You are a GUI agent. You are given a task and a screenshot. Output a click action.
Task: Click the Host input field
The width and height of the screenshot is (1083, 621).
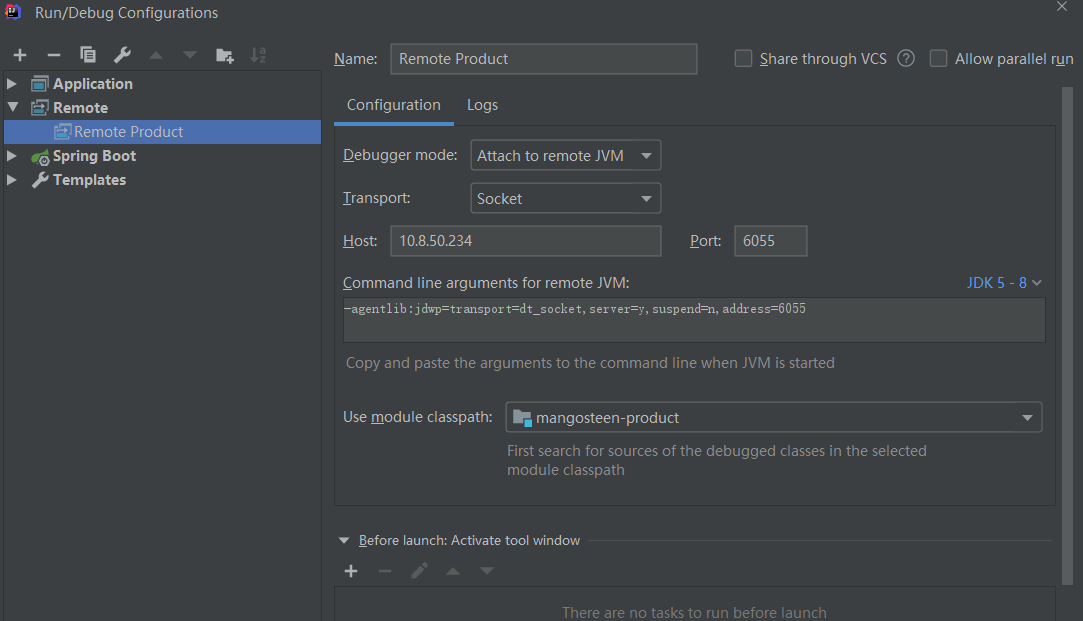pyautogui.click(x=525, y=241)
